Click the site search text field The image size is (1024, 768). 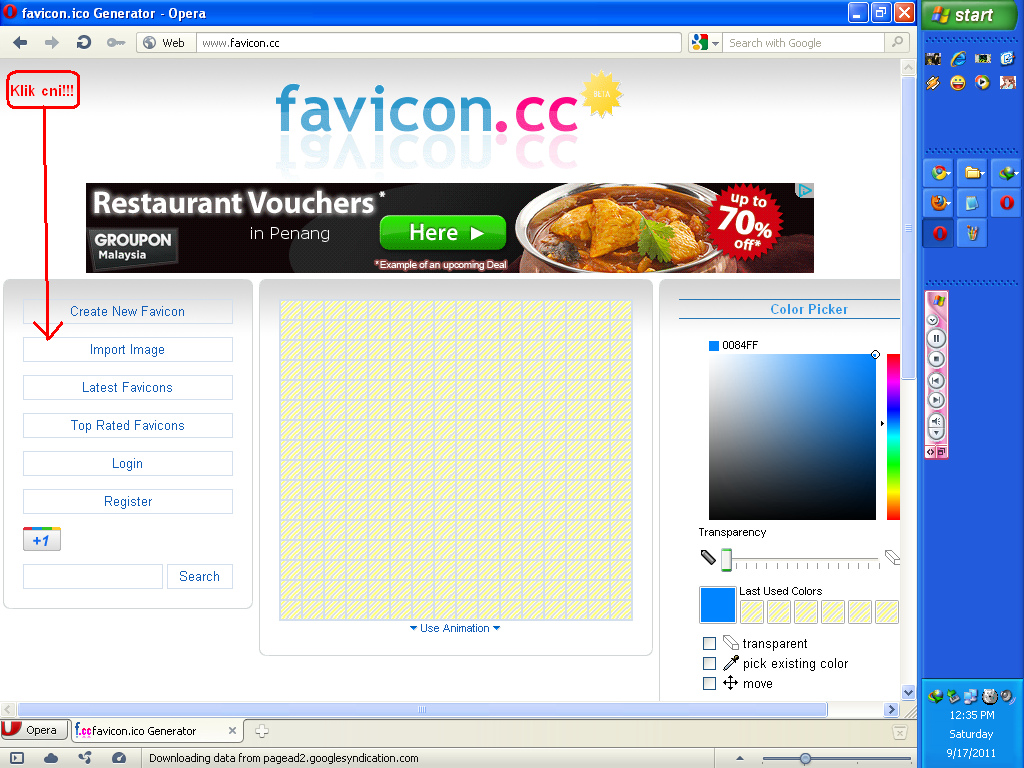coord(93,577)
